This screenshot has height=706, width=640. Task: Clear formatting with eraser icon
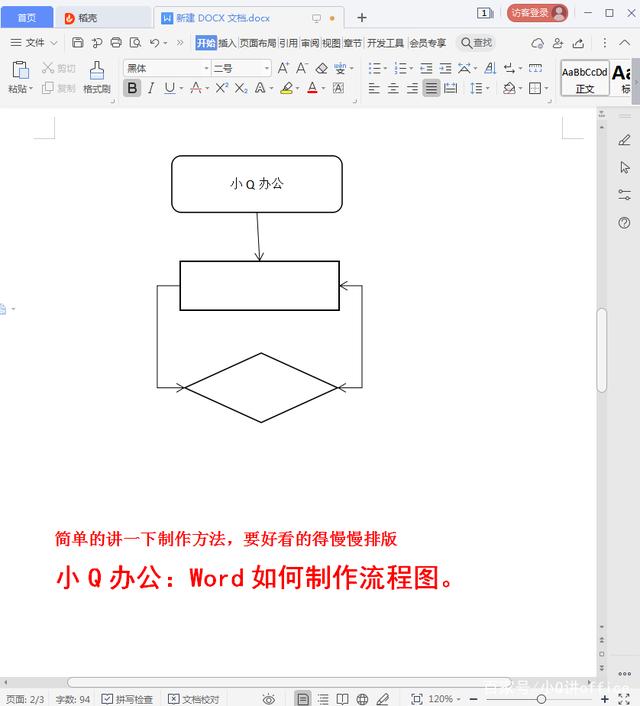point(321,68)
